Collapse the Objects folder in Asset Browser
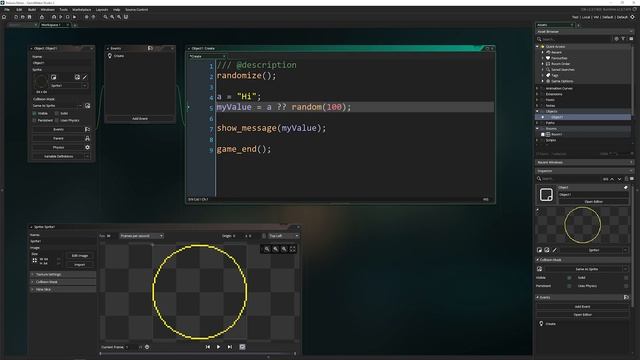This screenshot has height=360, width=640. (x=538, y=111)
